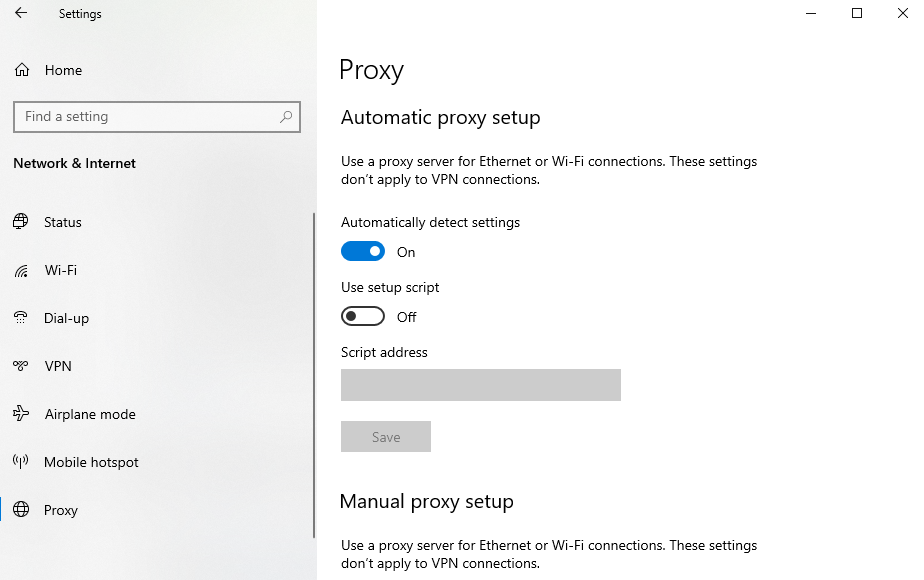Click the Find a setting search box

click(x=150, y=117)
